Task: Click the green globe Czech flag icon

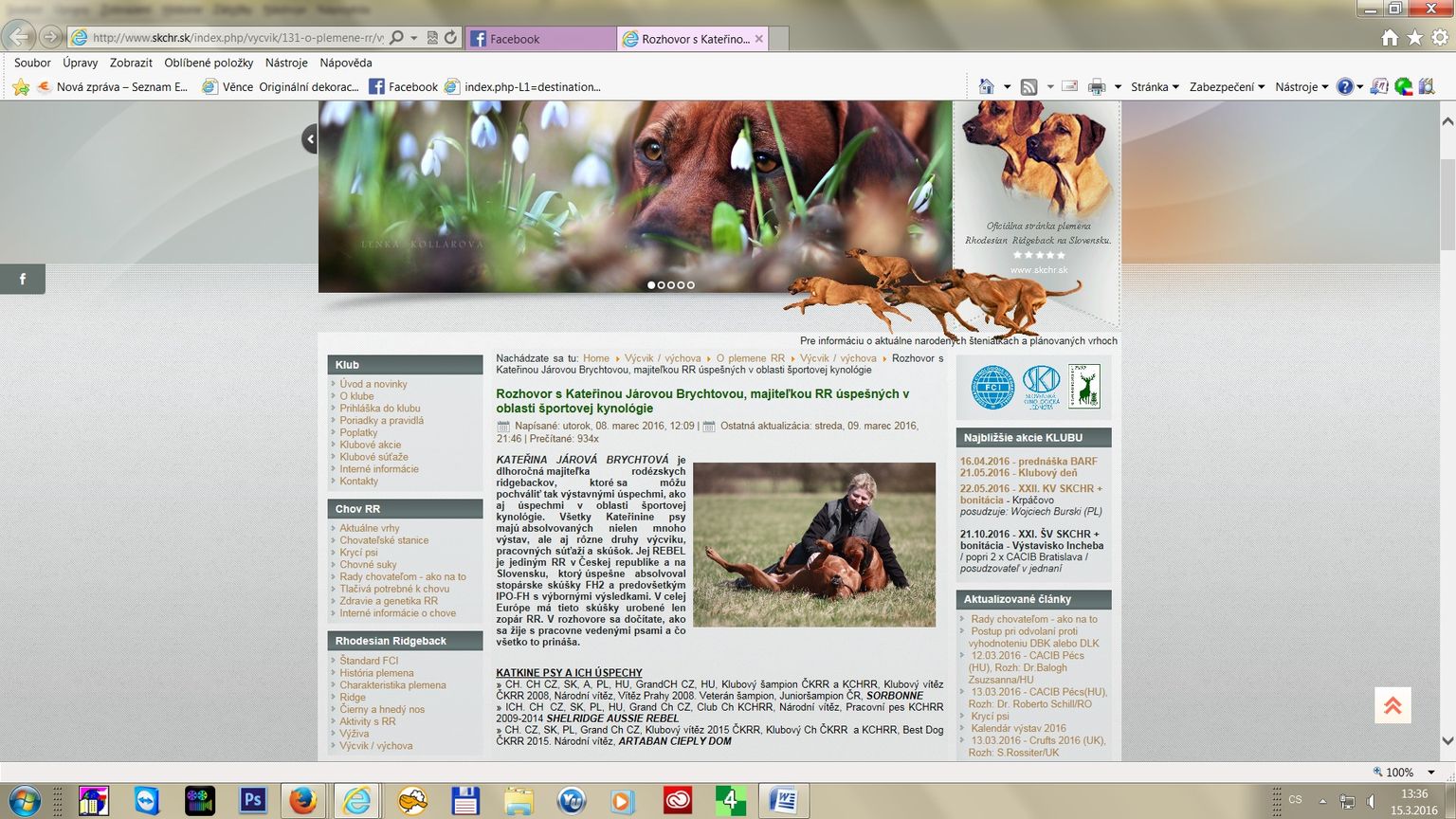Action: pyautogui.click(x=1404, y=86)
